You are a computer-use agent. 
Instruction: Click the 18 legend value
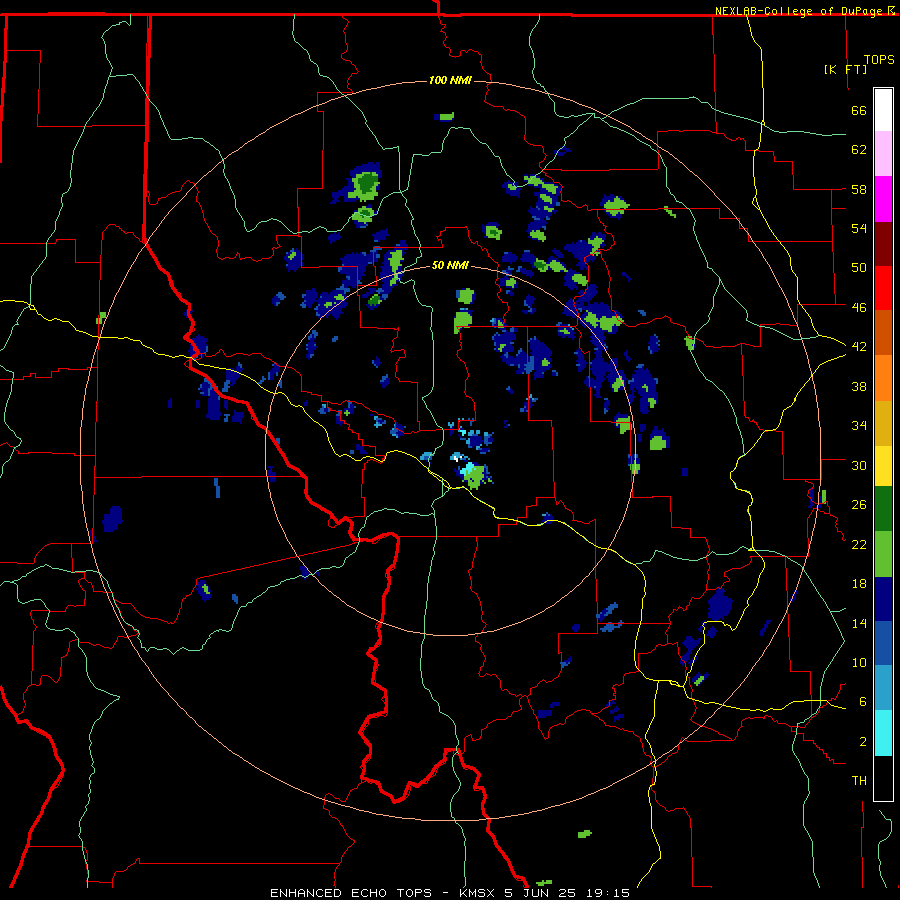coord(859,584)
